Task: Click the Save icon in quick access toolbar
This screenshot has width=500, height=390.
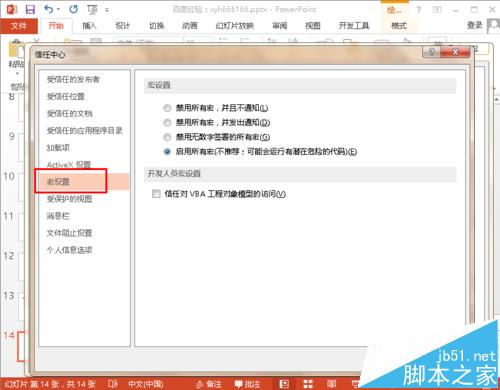Action: point(30,9)
